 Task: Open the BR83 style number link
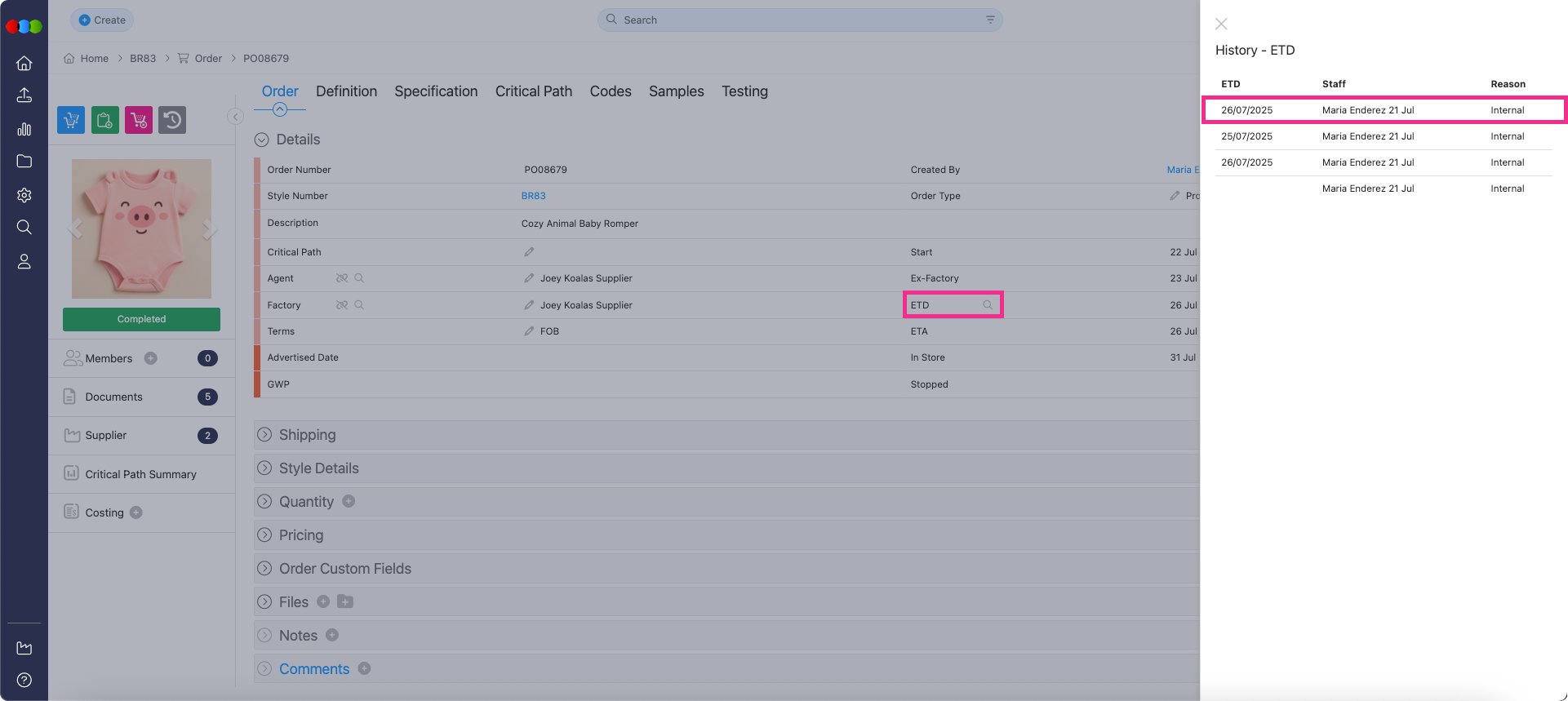pos(533,196)
